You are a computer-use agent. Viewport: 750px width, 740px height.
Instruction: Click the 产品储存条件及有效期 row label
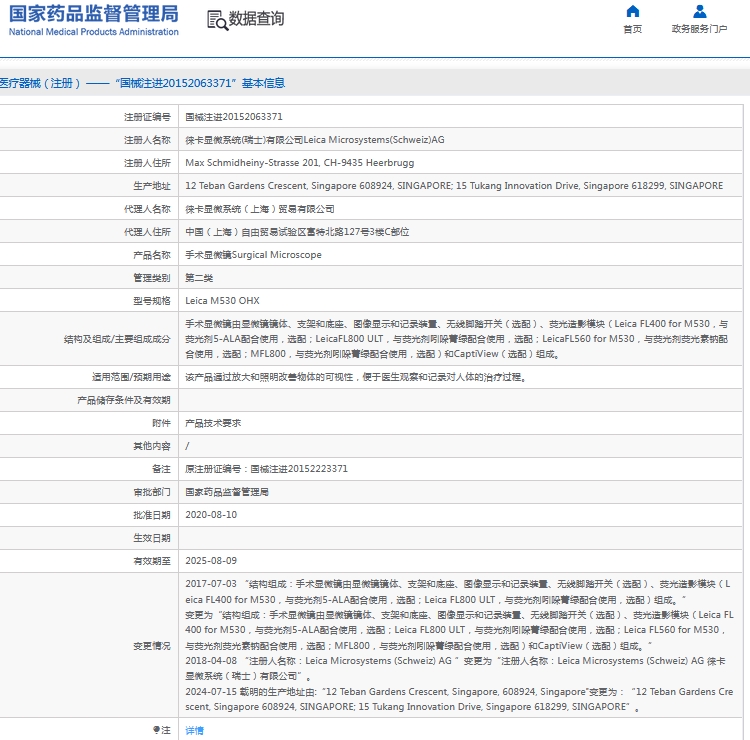coord(124,400)
